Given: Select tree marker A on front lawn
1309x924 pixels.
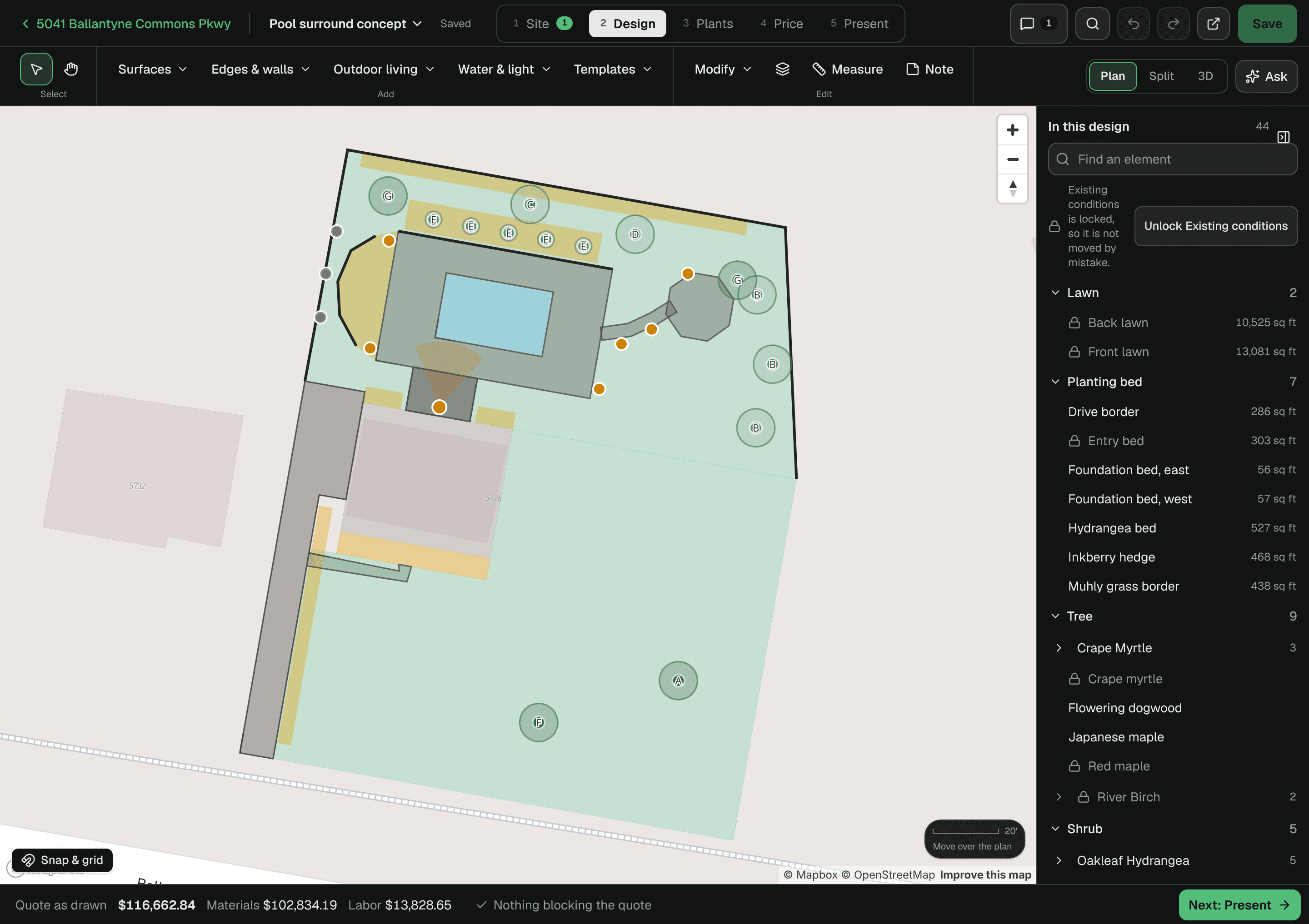Looking at the screenshot, I should coord(678,681).
